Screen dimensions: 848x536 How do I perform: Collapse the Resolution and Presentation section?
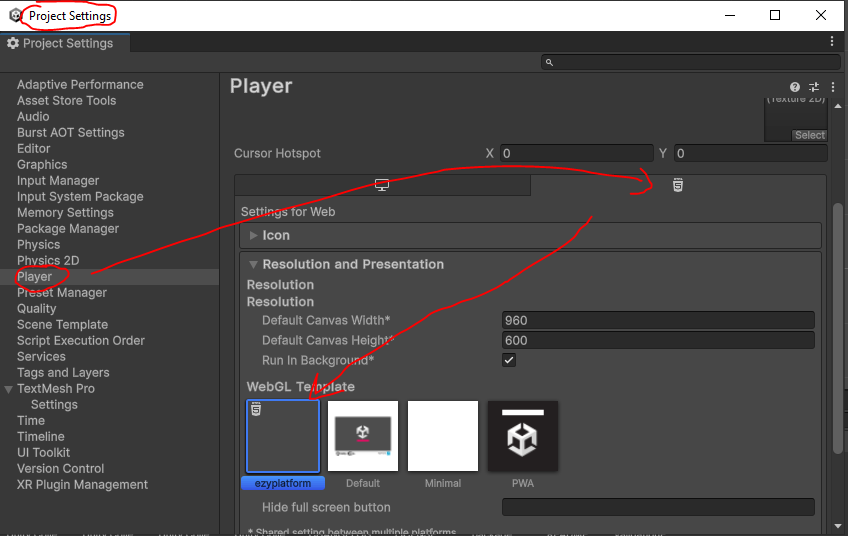254,265
